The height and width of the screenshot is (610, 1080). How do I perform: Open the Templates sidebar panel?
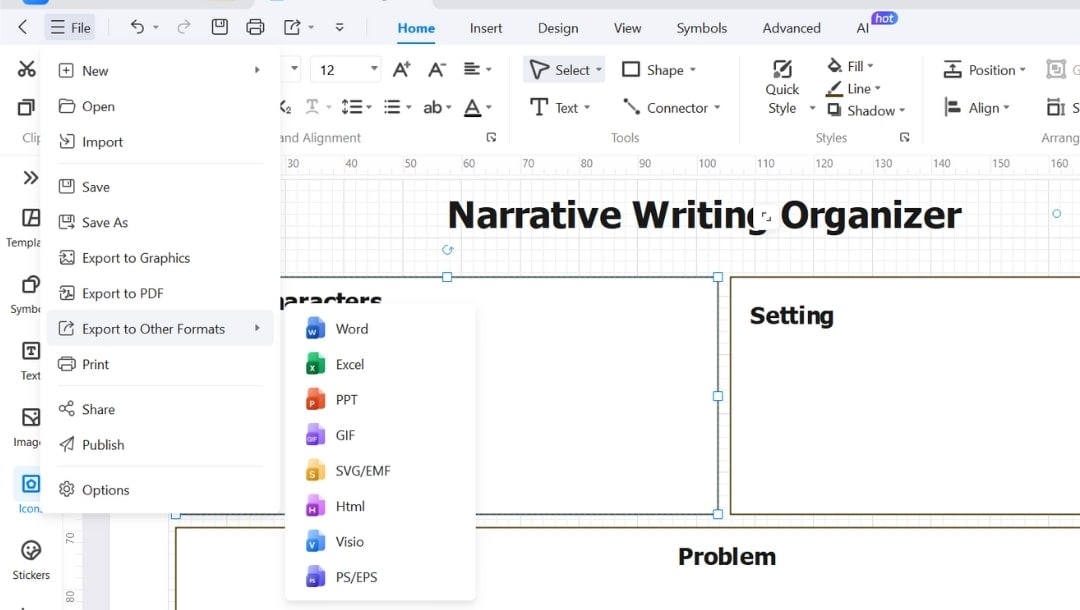point(28,227)
